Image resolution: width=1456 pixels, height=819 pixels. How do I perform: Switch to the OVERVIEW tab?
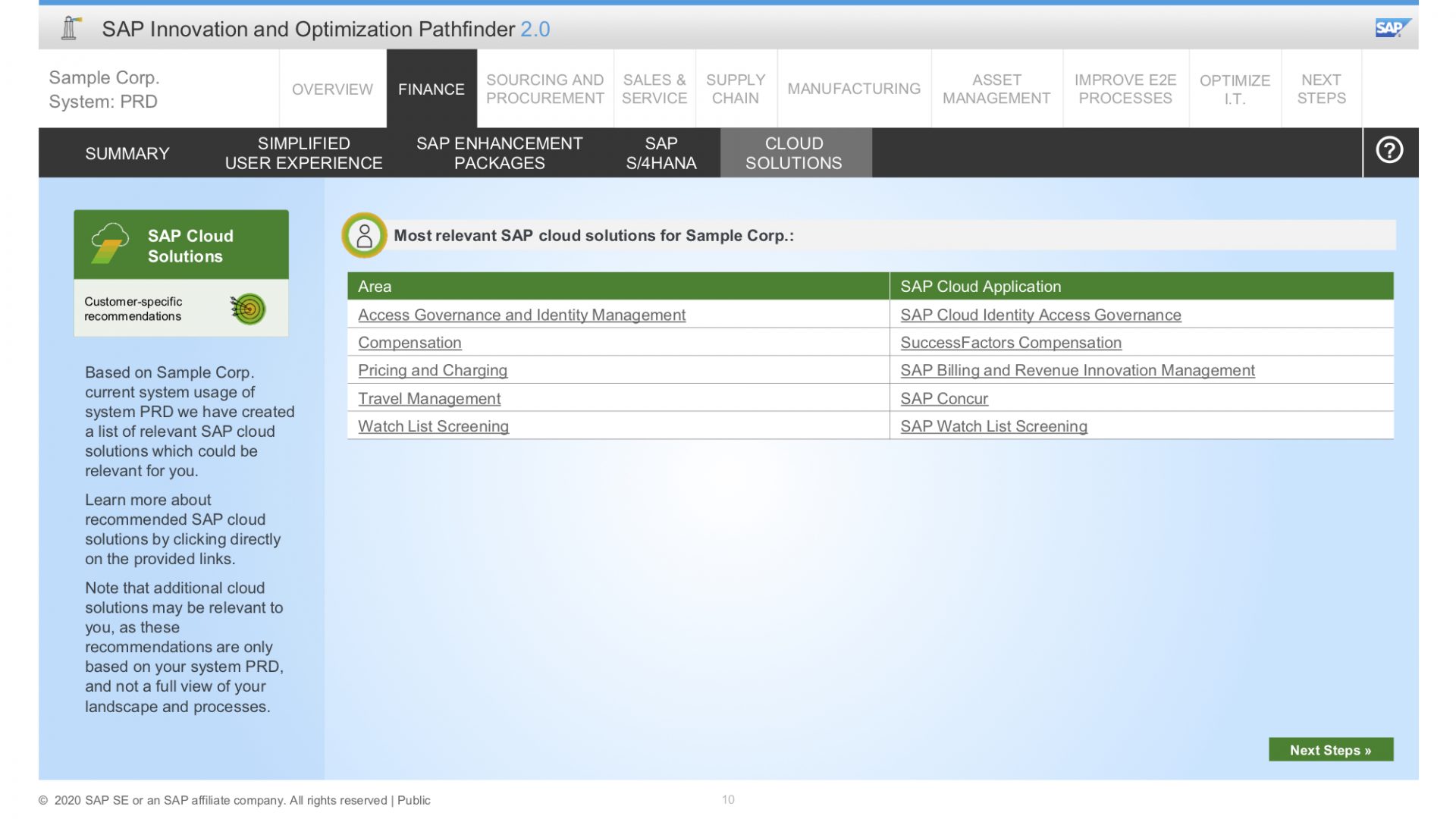click(331, 89)
